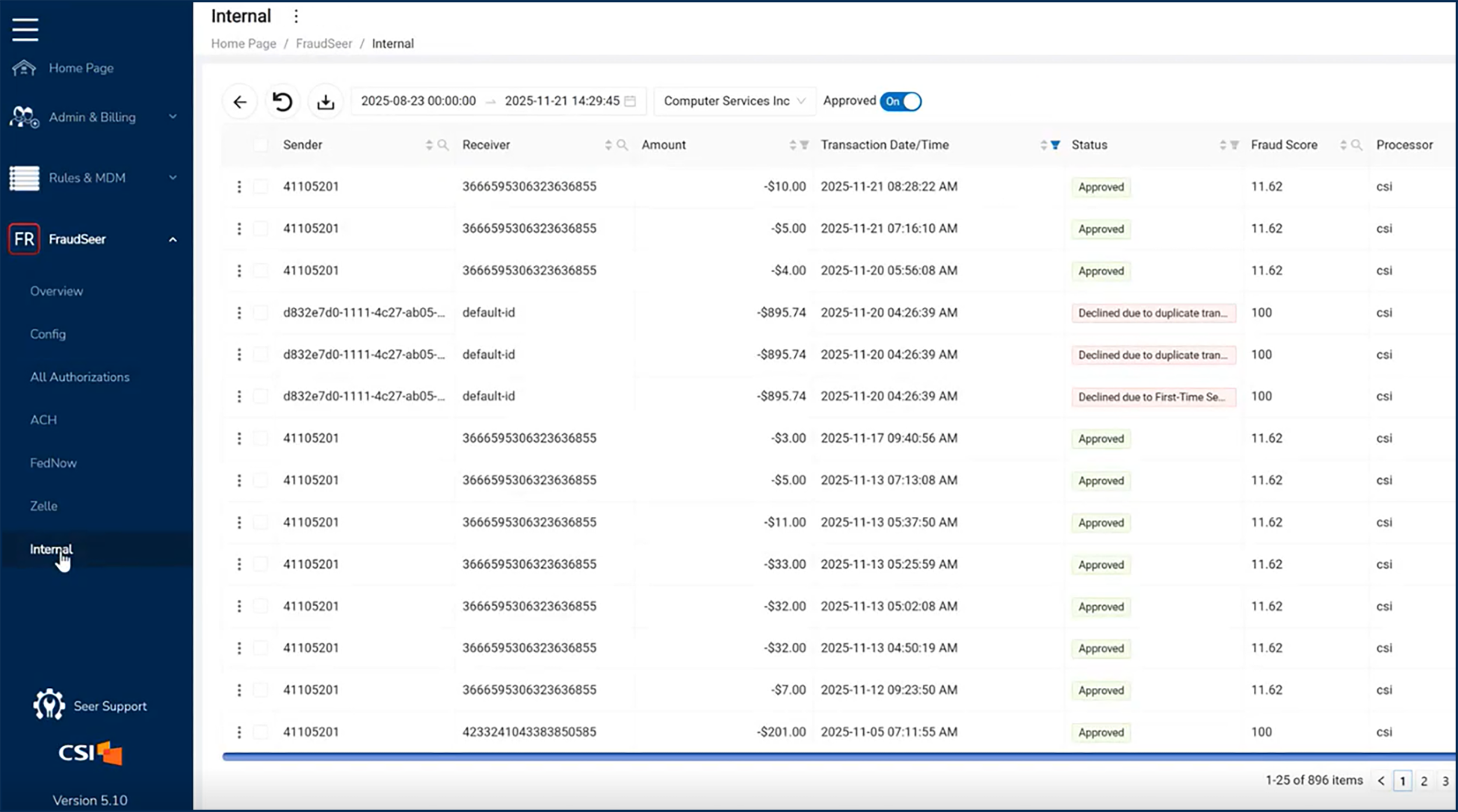Click the Seer Support icon

(x=49, y=705)
